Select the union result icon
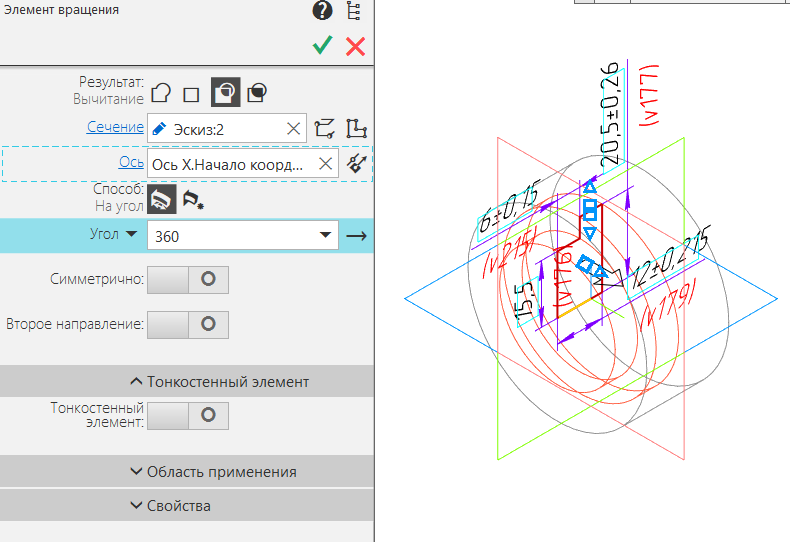790x542 pixels. 191,94
